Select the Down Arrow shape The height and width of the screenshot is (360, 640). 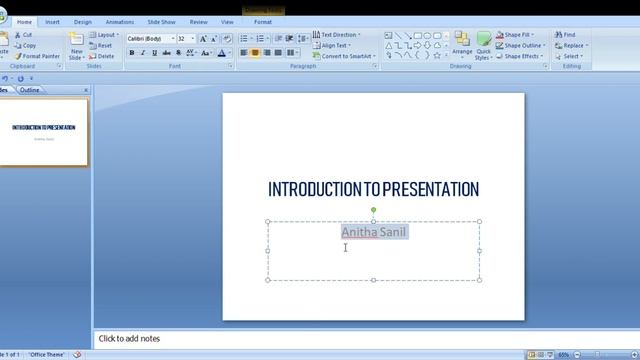(x=427, y=46)
